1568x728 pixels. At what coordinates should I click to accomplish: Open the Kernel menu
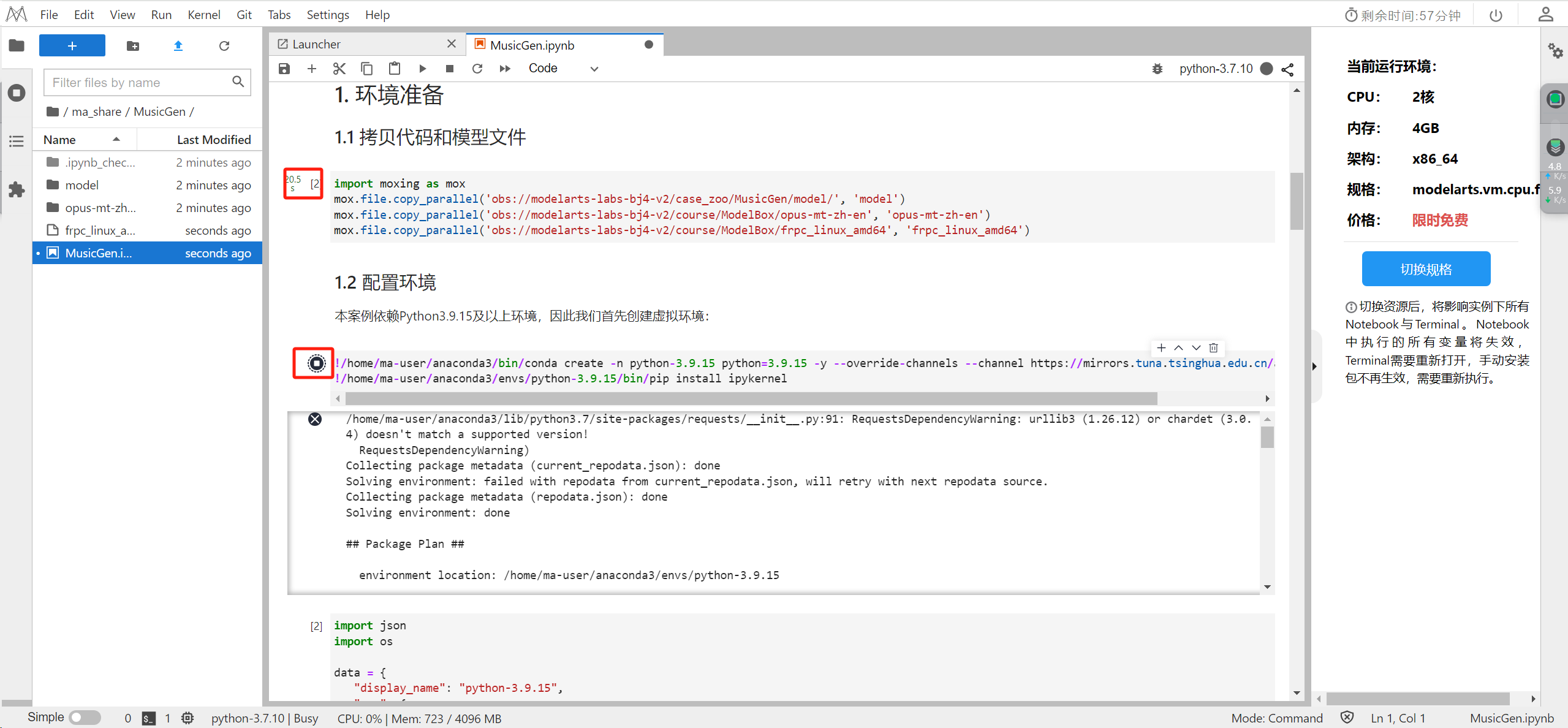[203, 15]
